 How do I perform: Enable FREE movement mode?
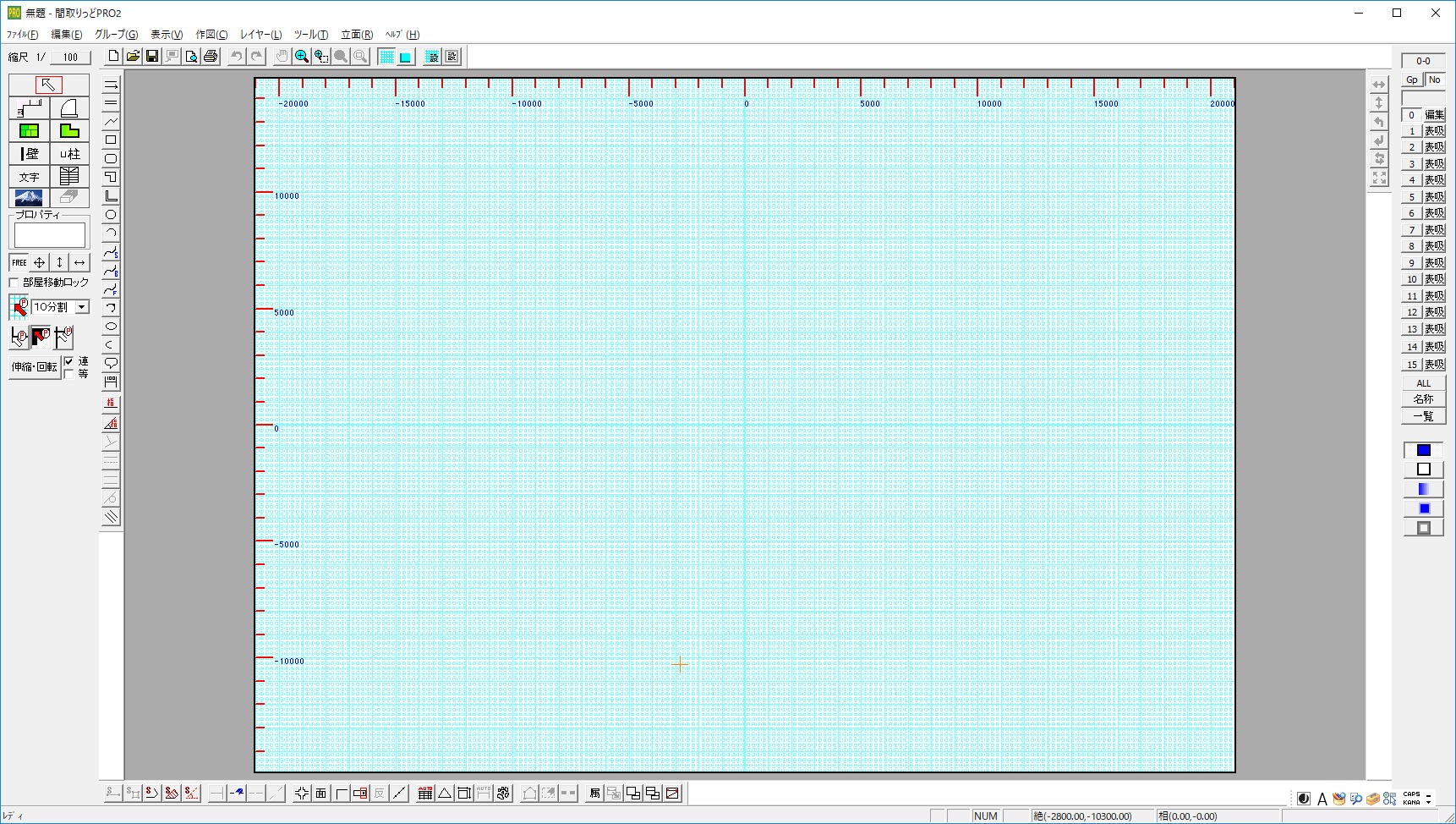[x=19, y=262]
